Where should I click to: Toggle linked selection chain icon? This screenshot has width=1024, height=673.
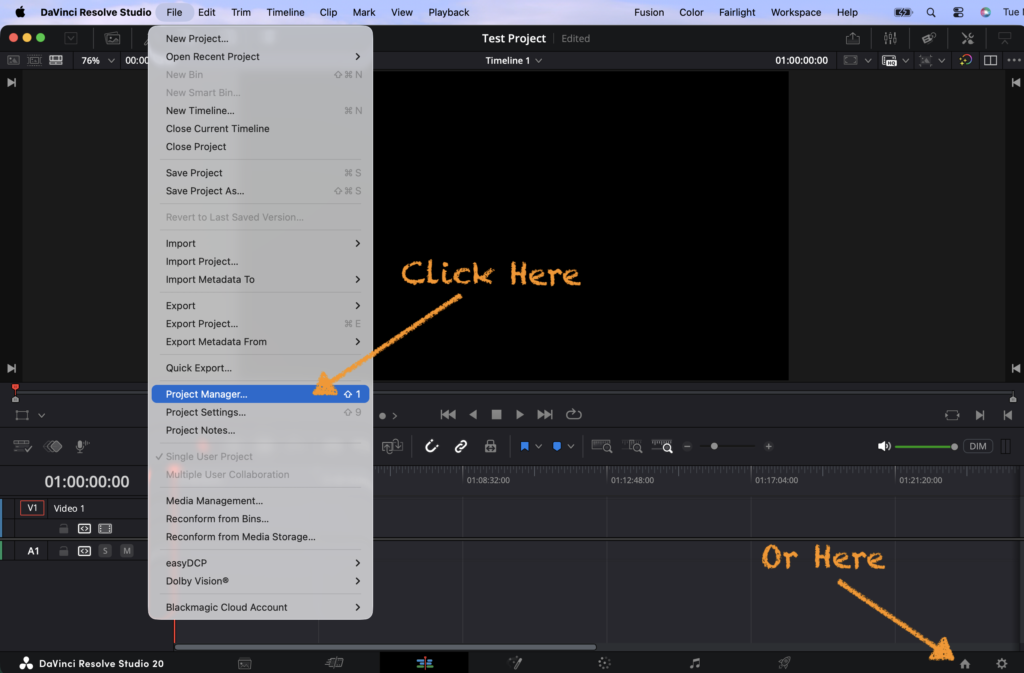coord(461,446)
